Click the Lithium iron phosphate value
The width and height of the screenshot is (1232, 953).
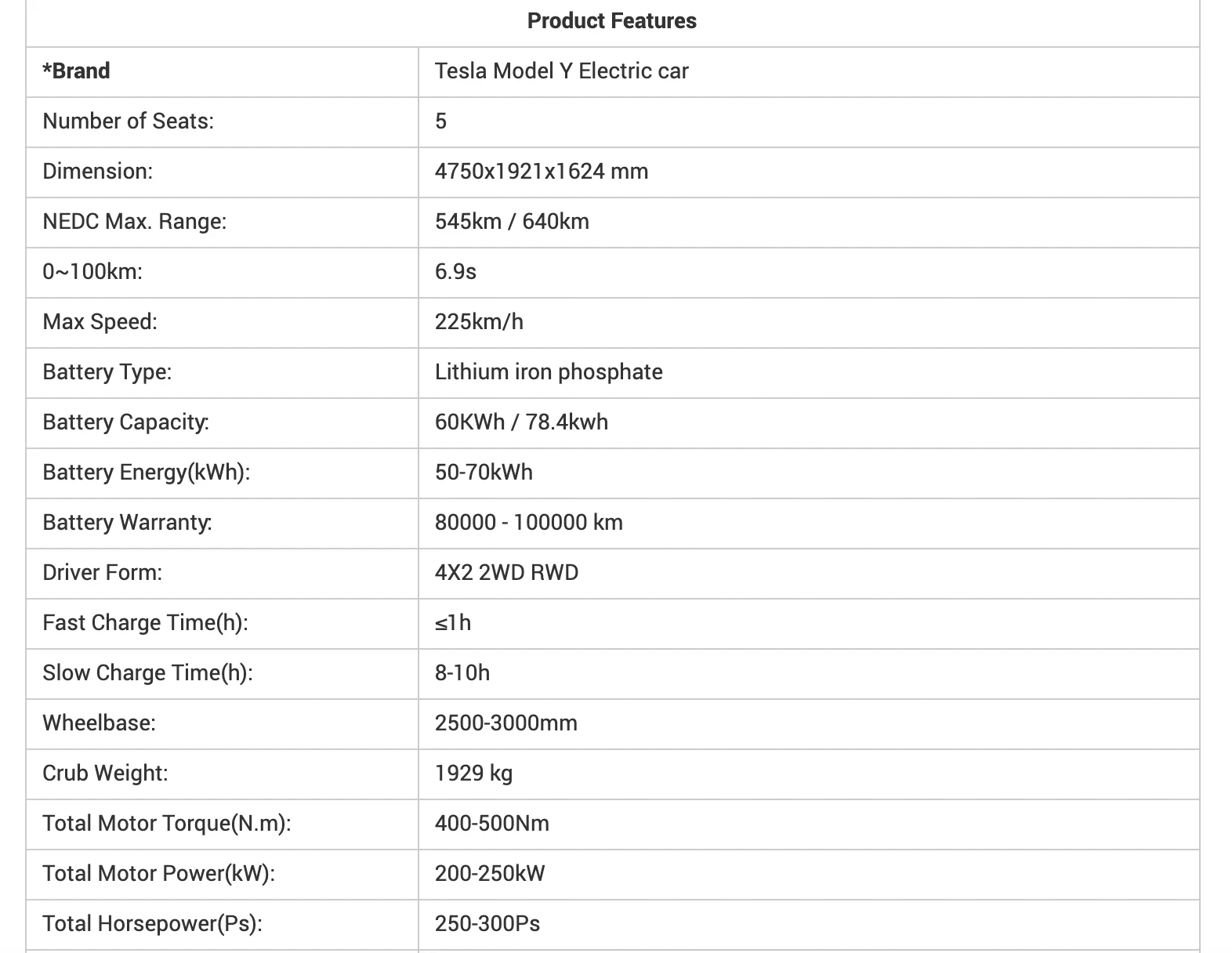(x=549, y=372)
